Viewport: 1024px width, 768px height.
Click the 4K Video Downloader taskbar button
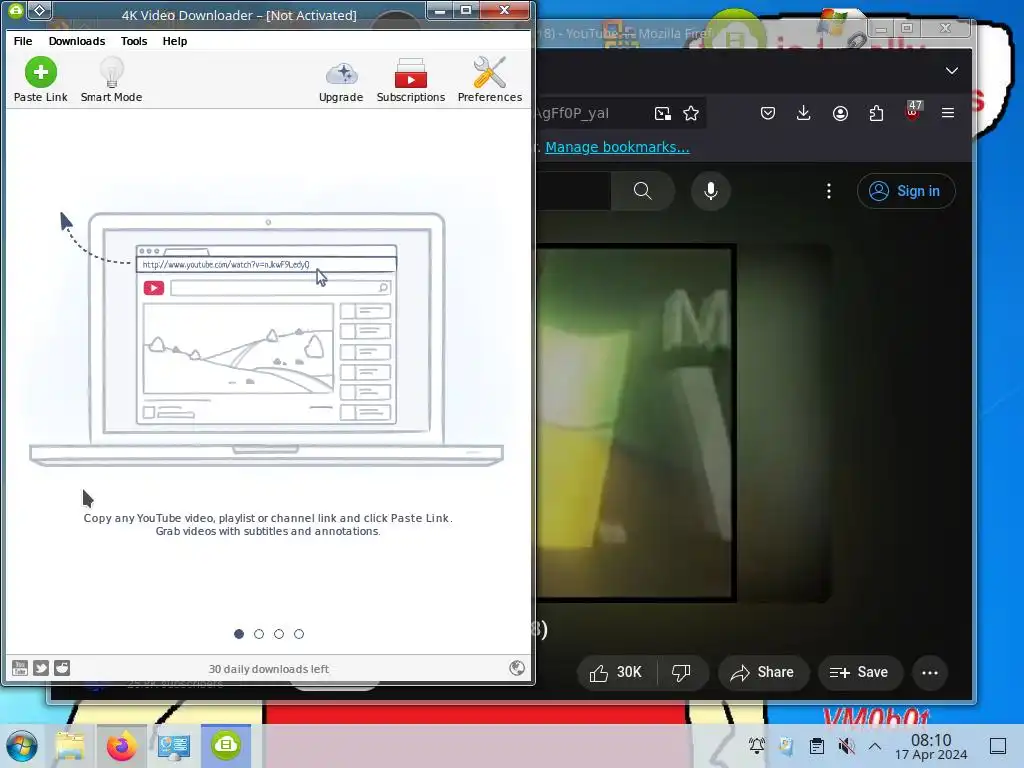(226, 746)
